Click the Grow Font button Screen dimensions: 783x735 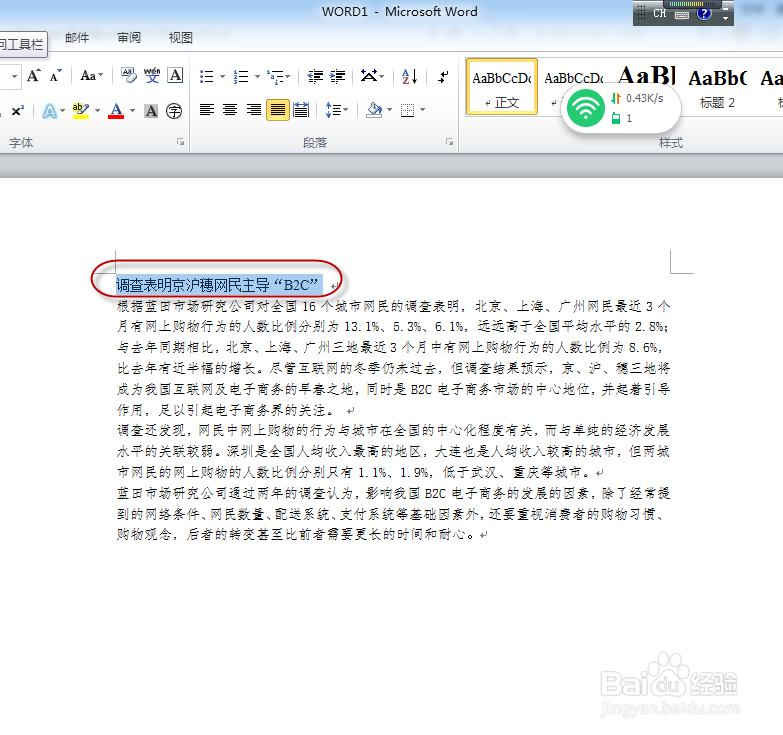pyautogui.click(x=33, y=76)
